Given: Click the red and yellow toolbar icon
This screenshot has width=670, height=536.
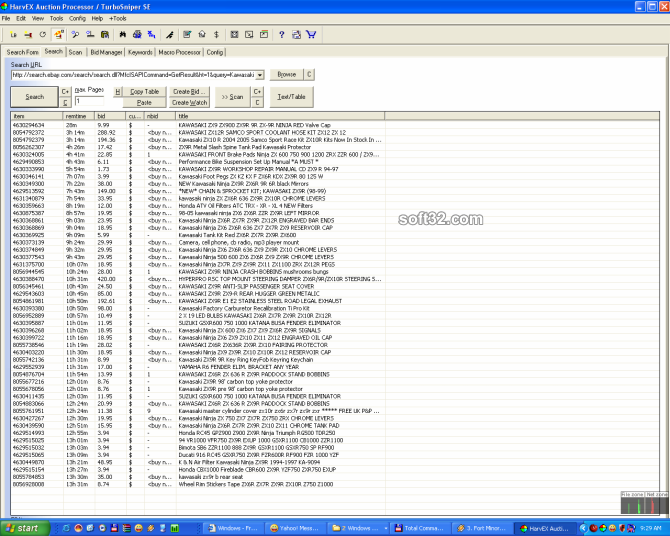Looking at the screenshot, I should point(28,35).
